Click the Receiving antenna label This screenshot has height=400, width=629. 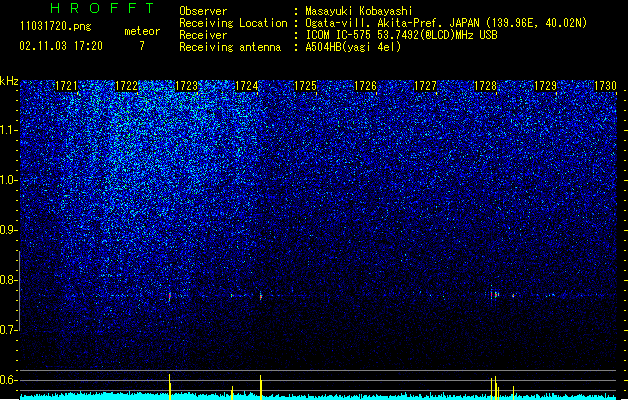click(230, 47)
